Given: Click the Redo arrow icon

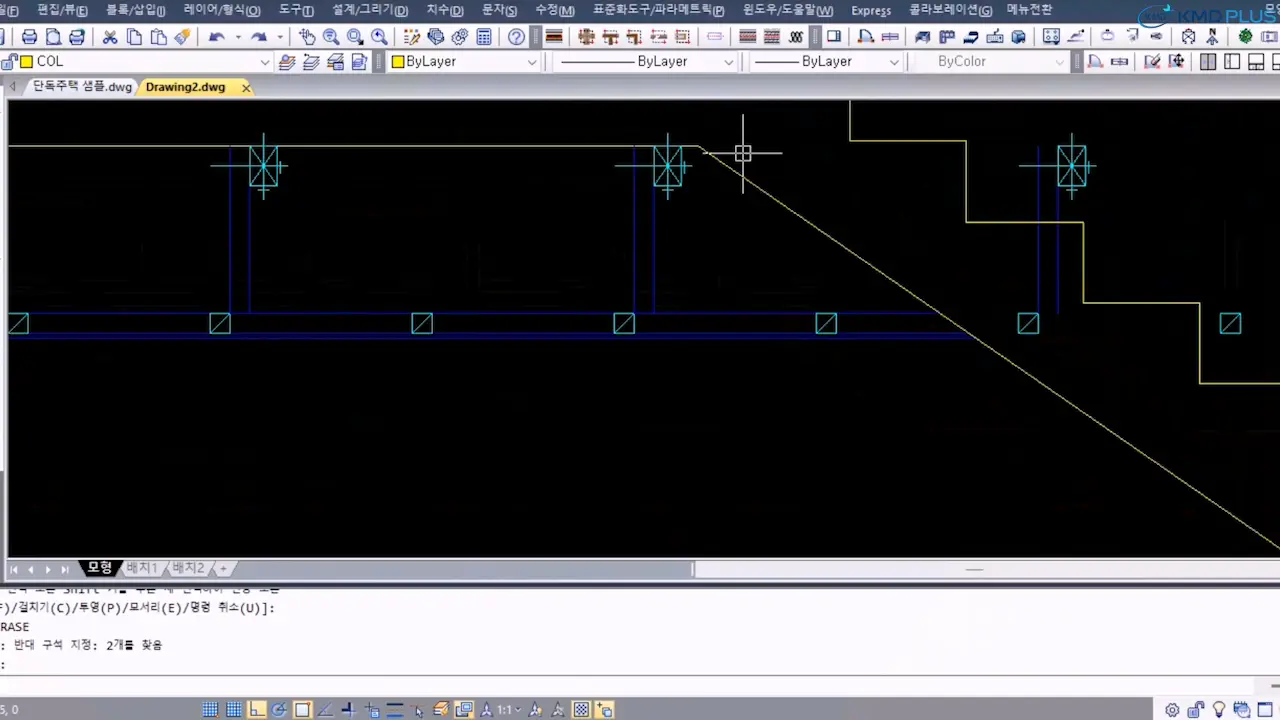Looking at the screenshot, I should (259, 37).
